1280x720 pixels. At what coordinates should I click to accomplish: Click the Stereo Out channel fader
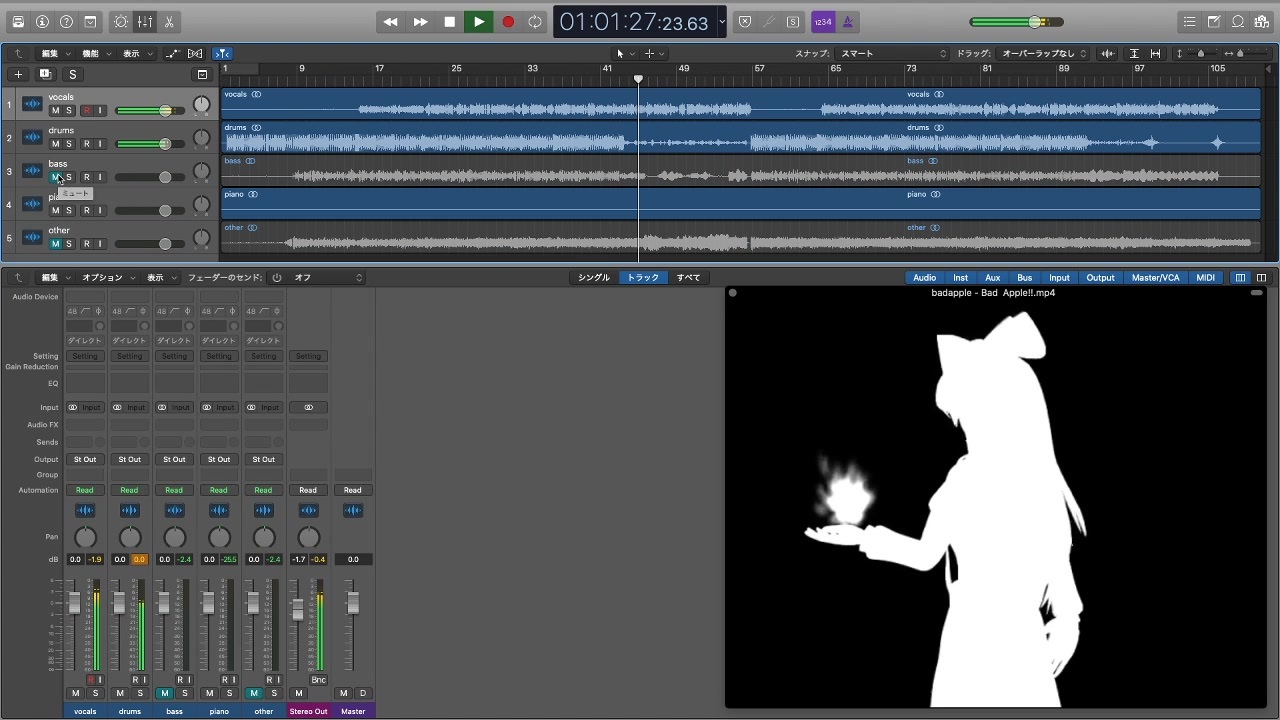click(x=297, y=609)
